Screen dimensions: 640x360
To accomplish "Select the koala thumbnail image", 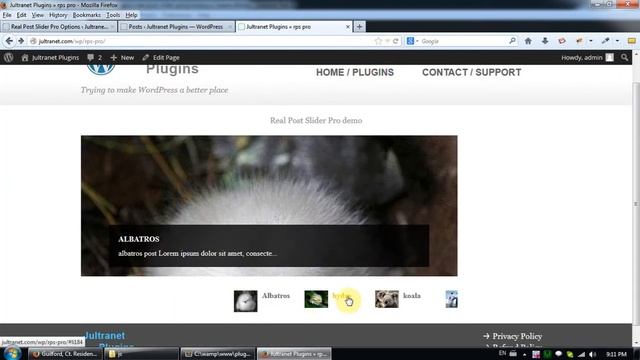I will point(387,299).
